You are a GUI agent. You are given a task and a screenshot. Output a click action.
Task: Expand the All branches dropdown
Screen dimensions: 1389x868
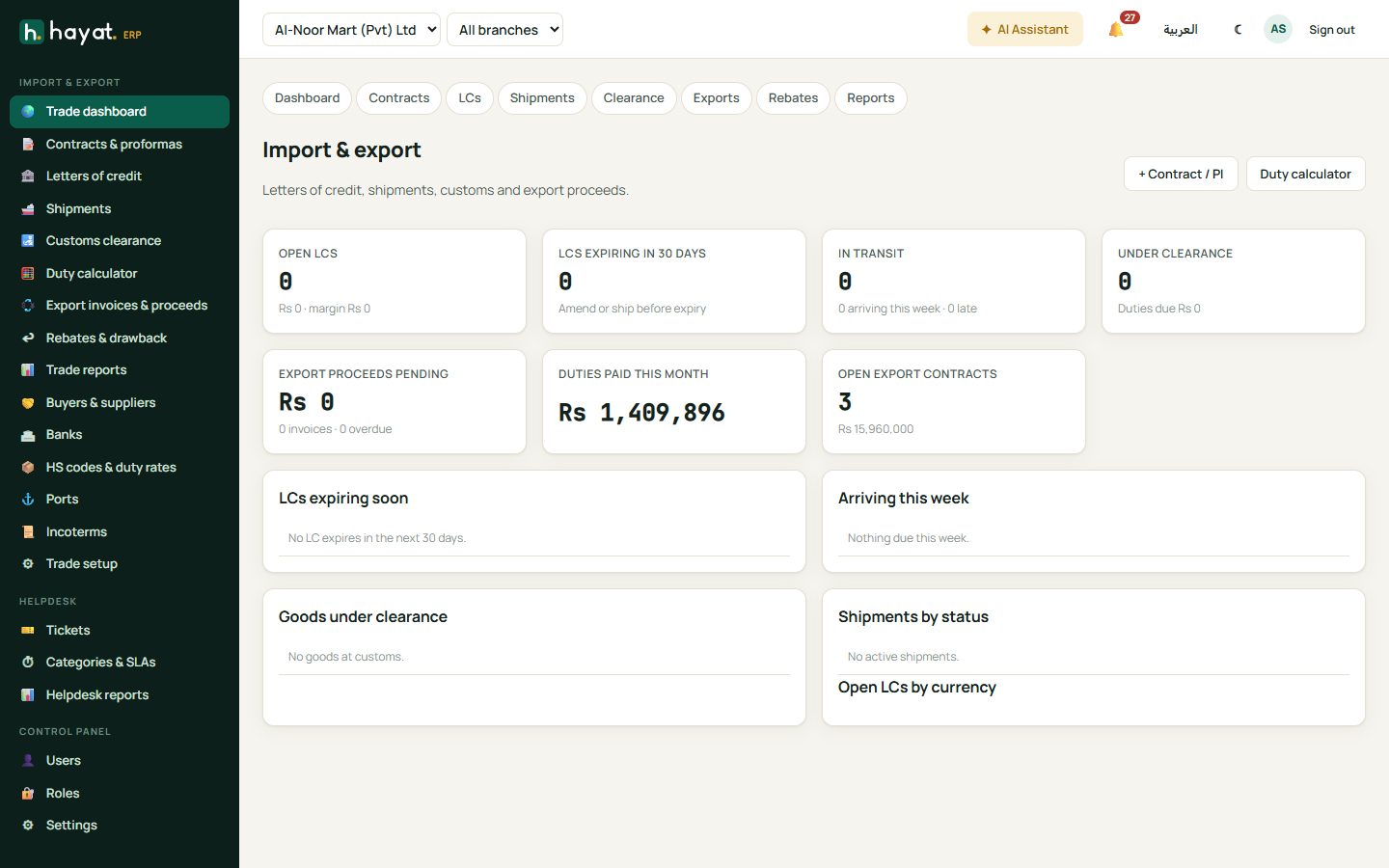(504, 29)
